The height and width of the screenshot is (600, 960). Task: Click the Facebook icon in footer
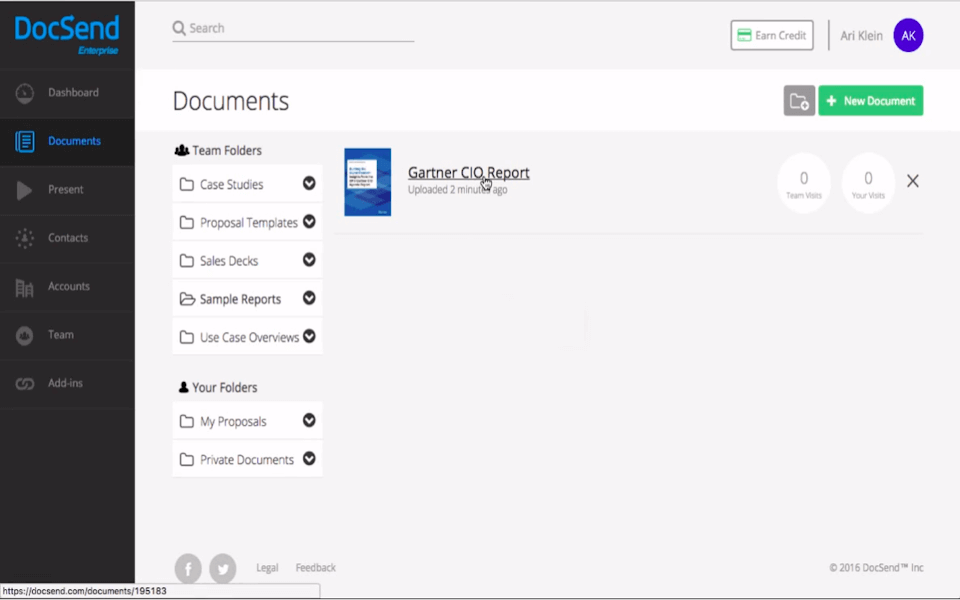tap(188, 568)
